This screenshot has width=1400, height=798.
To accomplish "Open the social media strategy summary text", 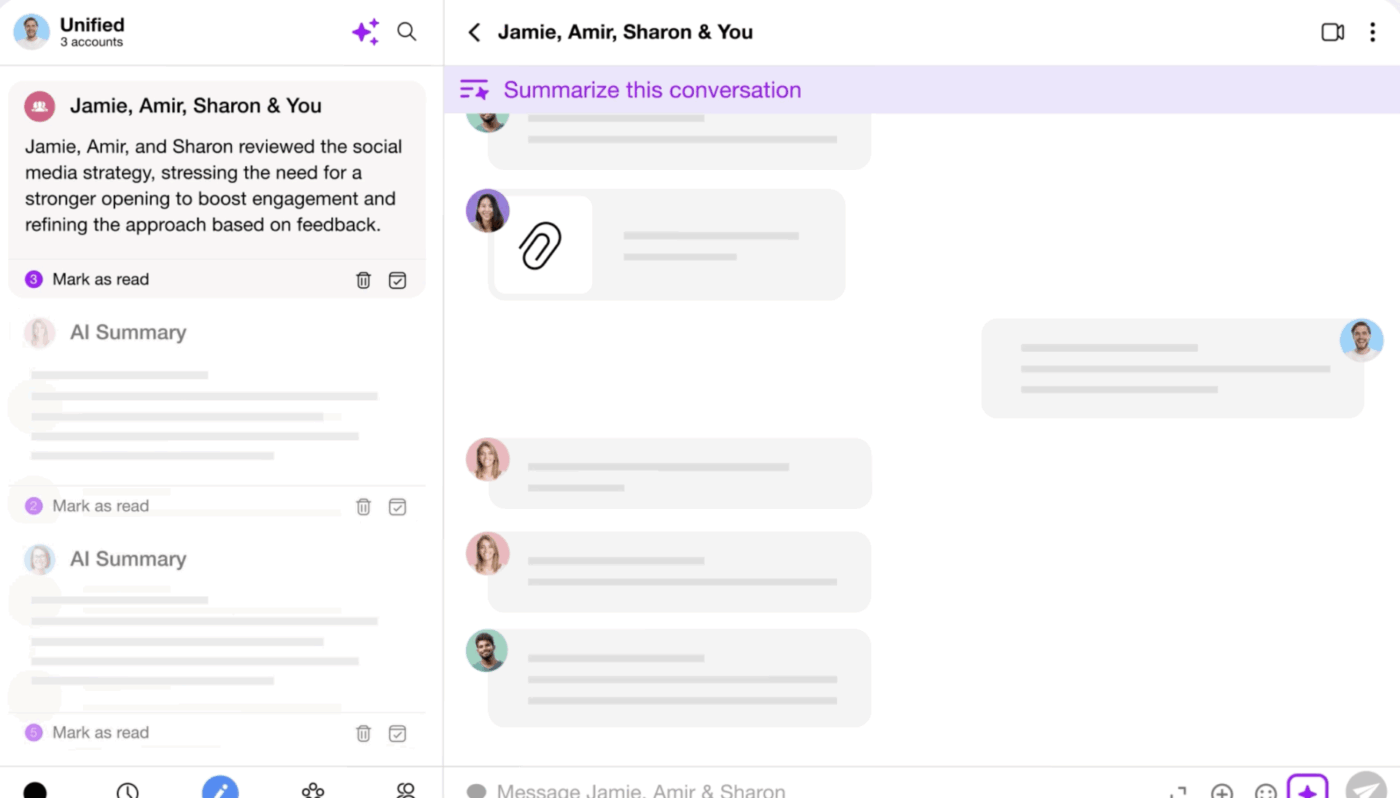I will [214, 186].
